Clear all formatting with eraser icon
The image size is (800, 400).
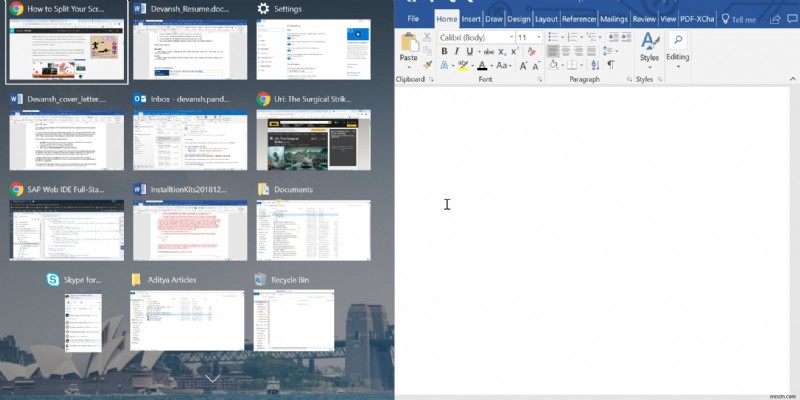(531, 51)
